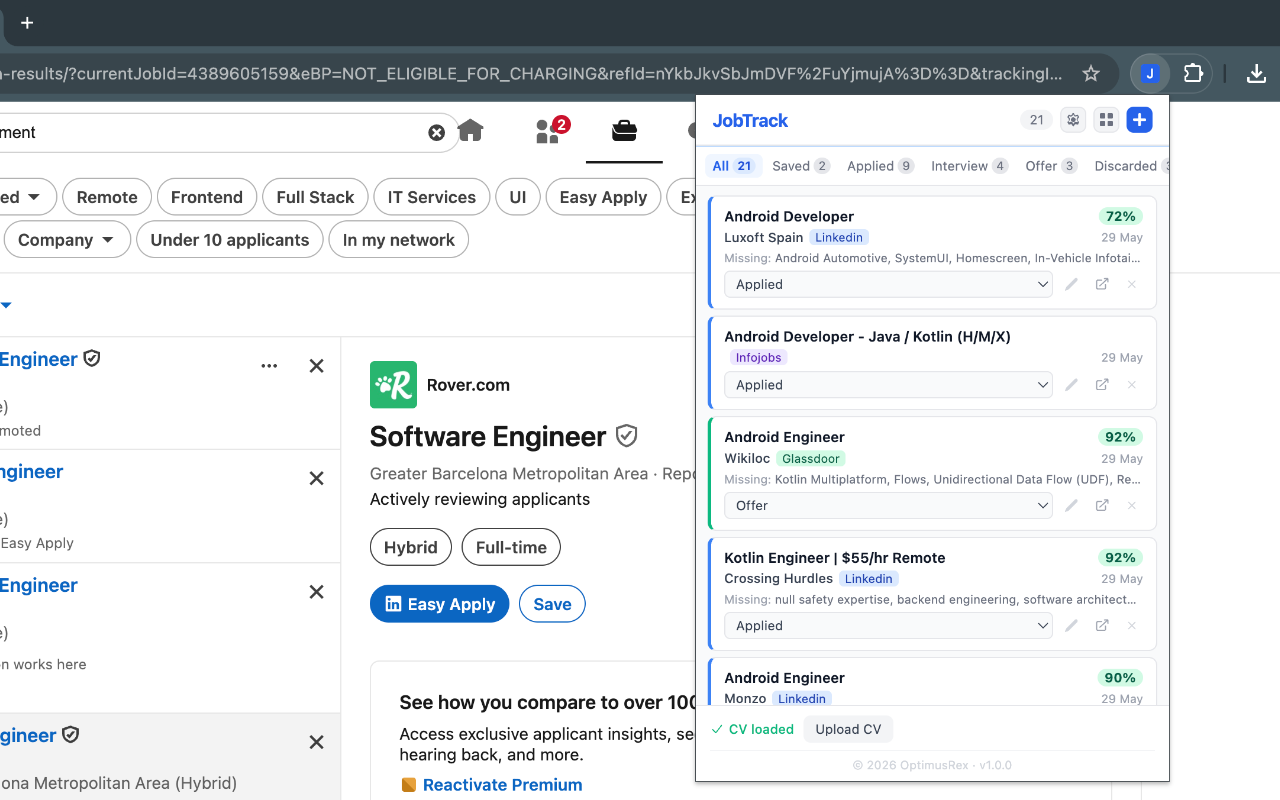The width and height of the screenshot is (1280, 800).
Task: Save the Rover.com Software Engineer job
Action: coord(552,604)
